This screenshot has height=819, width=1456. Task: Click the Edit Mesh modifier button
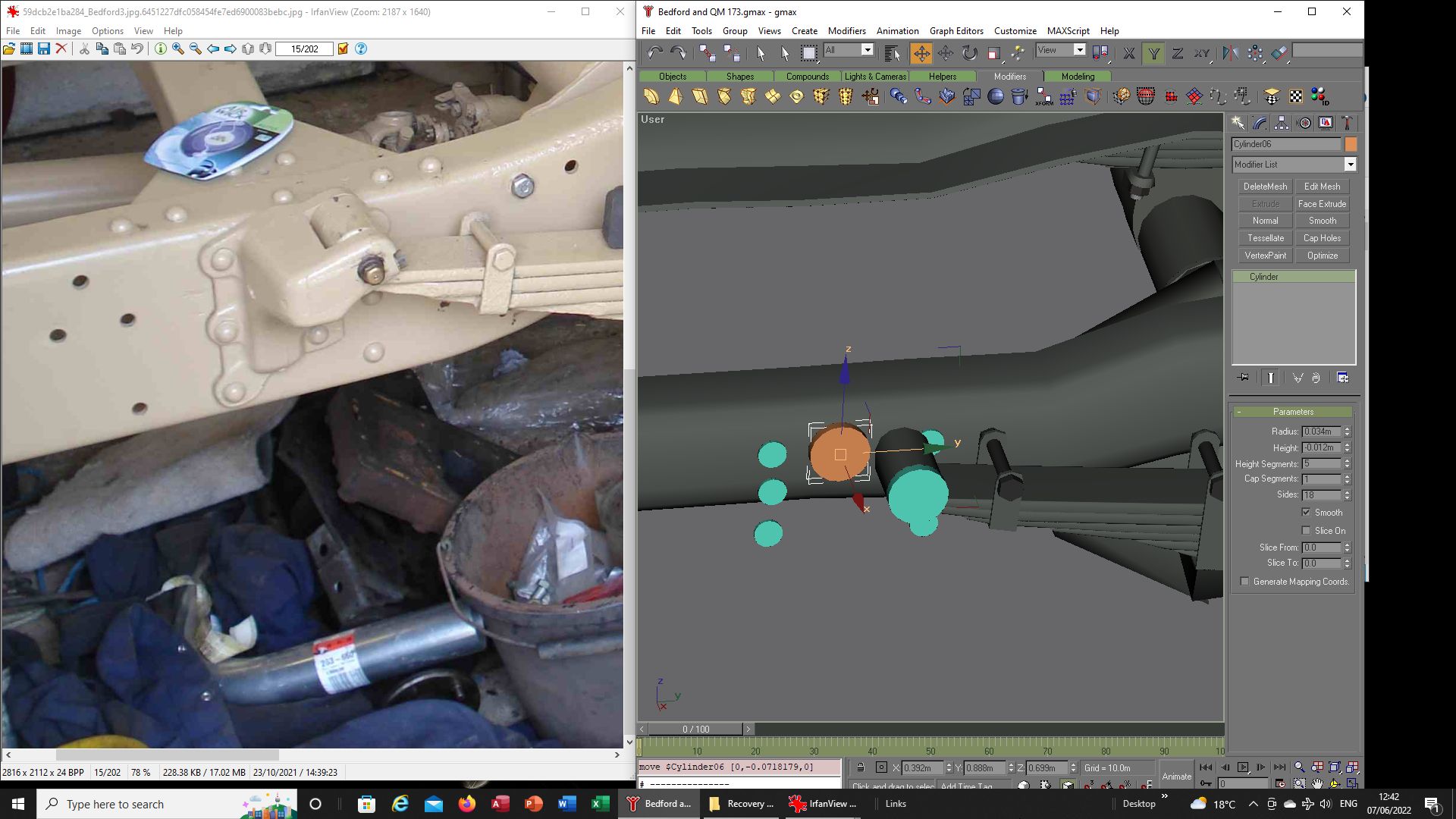1322,187
